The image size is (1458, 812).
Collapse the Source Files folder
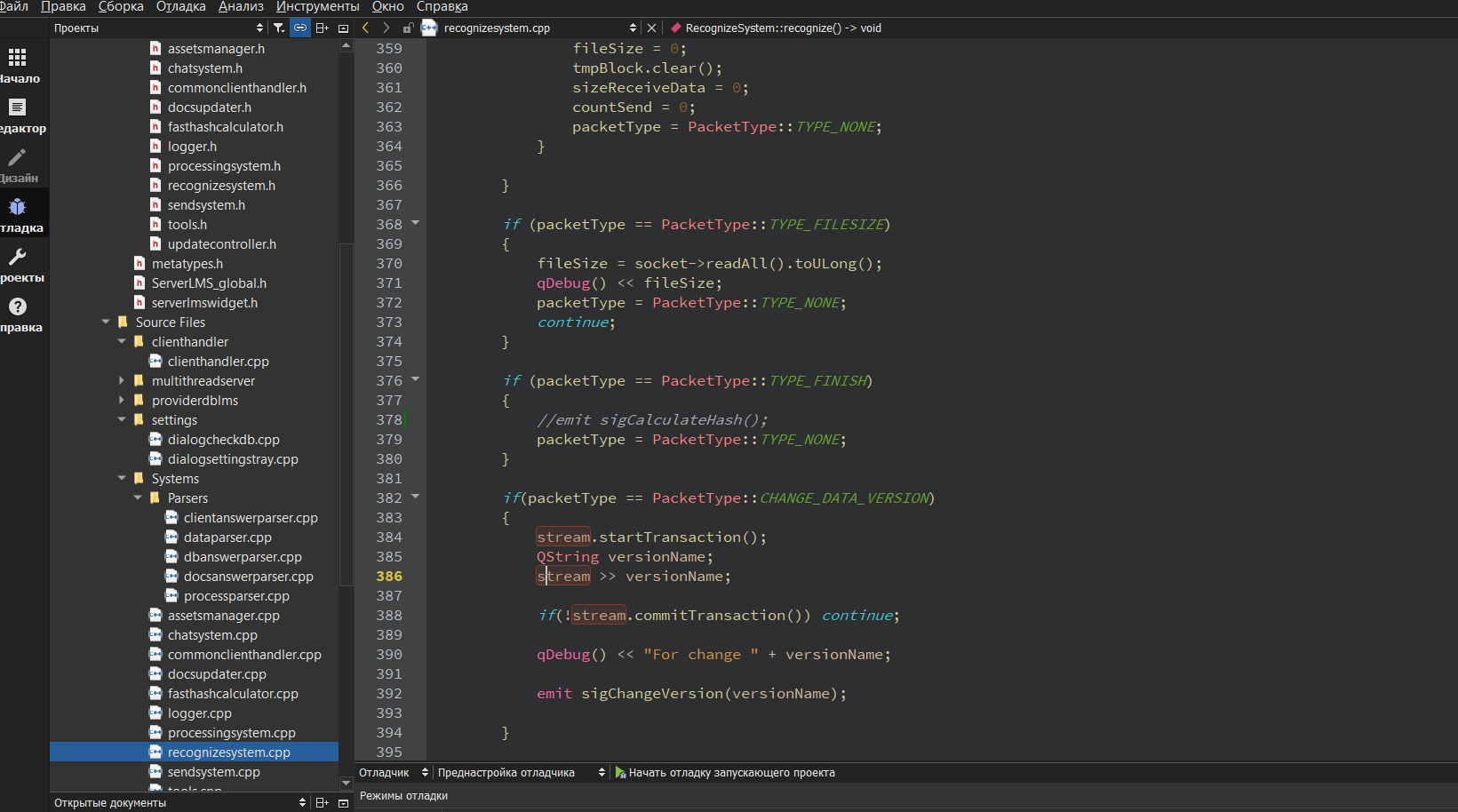click(x=106, y=322)
